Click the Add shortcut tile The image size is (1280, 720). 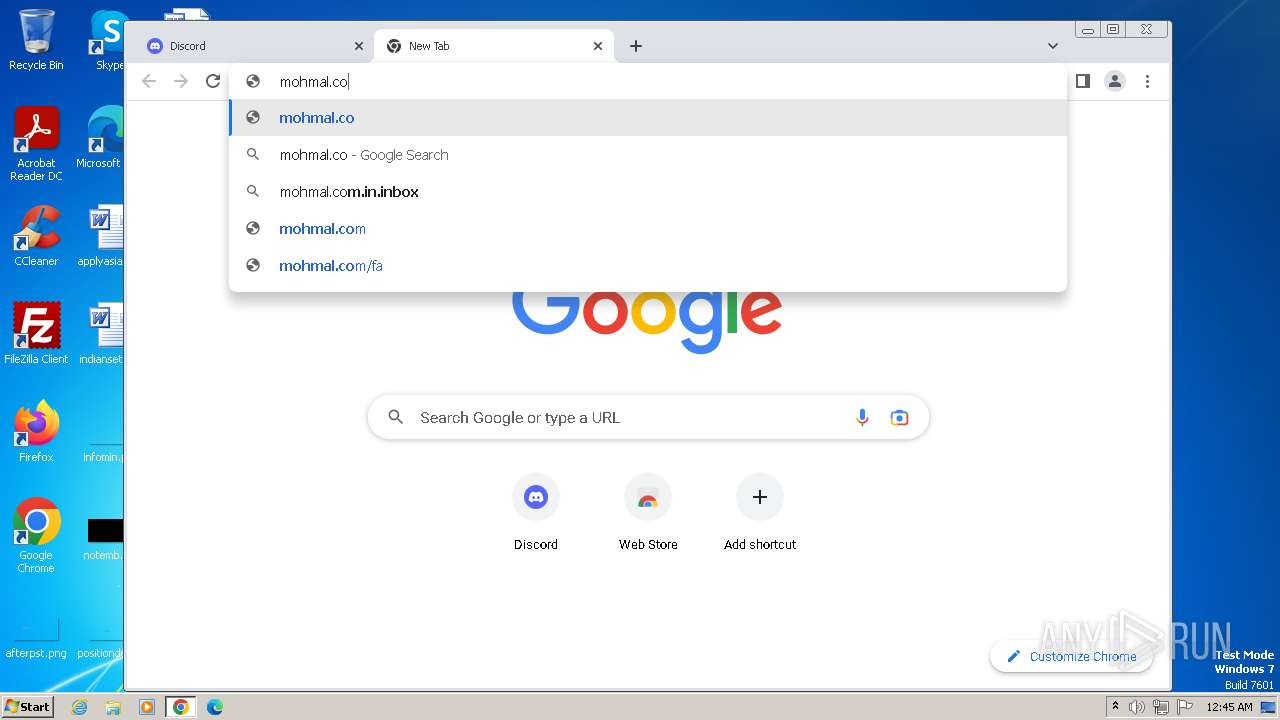coord(760,512)
